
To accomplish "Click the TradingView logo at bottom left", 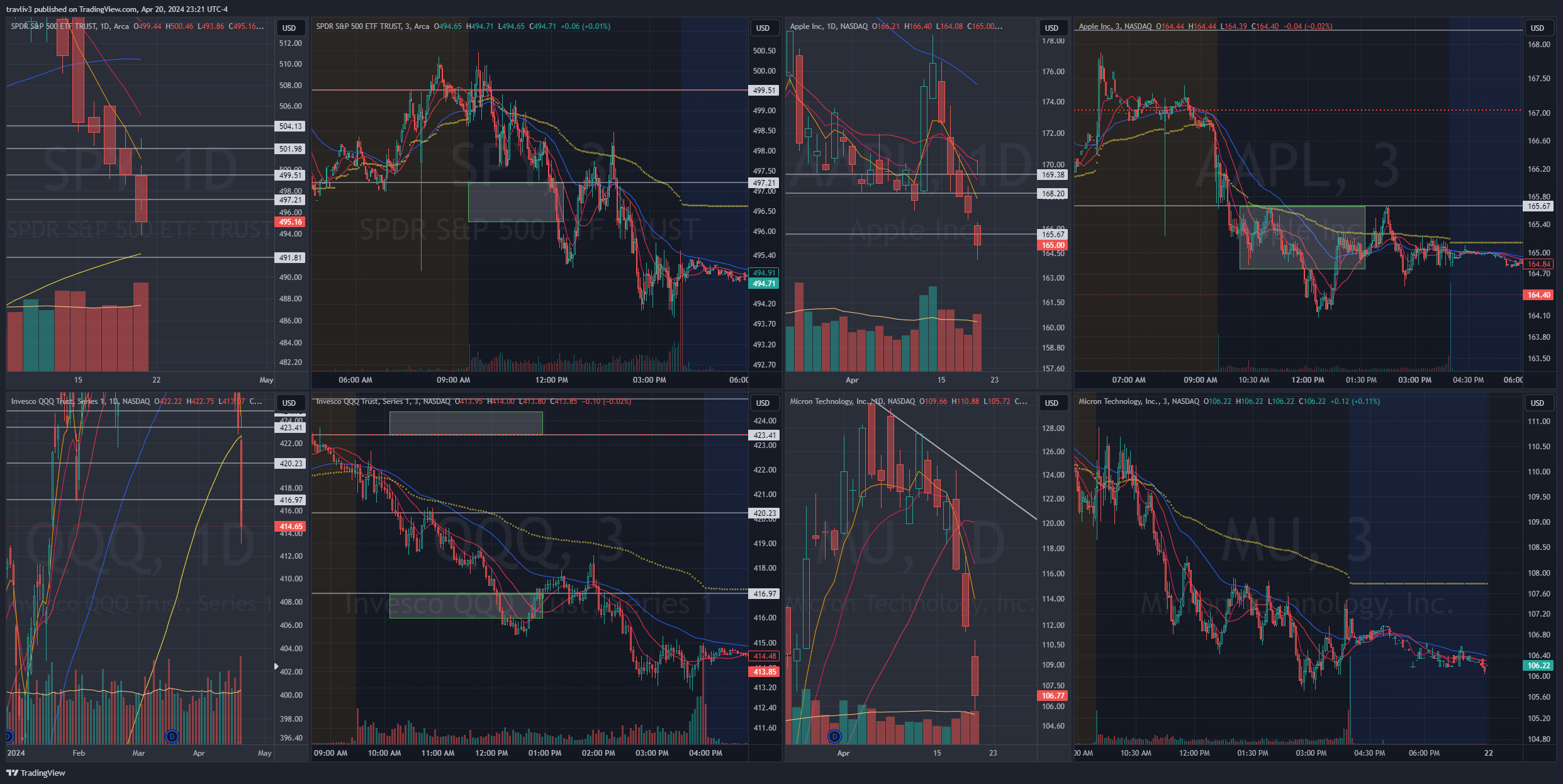I will pyautogui.click(x=36, y=773).
